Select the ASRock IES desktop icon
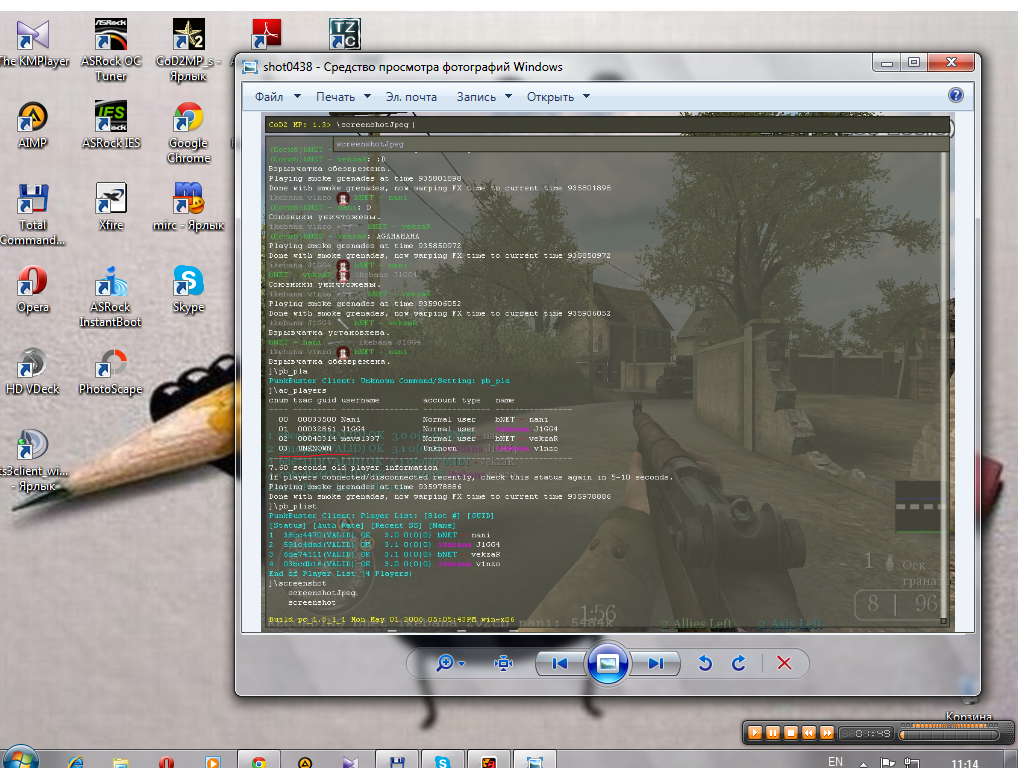Viewport: 1024px width, 768px height. pos(110,125)
